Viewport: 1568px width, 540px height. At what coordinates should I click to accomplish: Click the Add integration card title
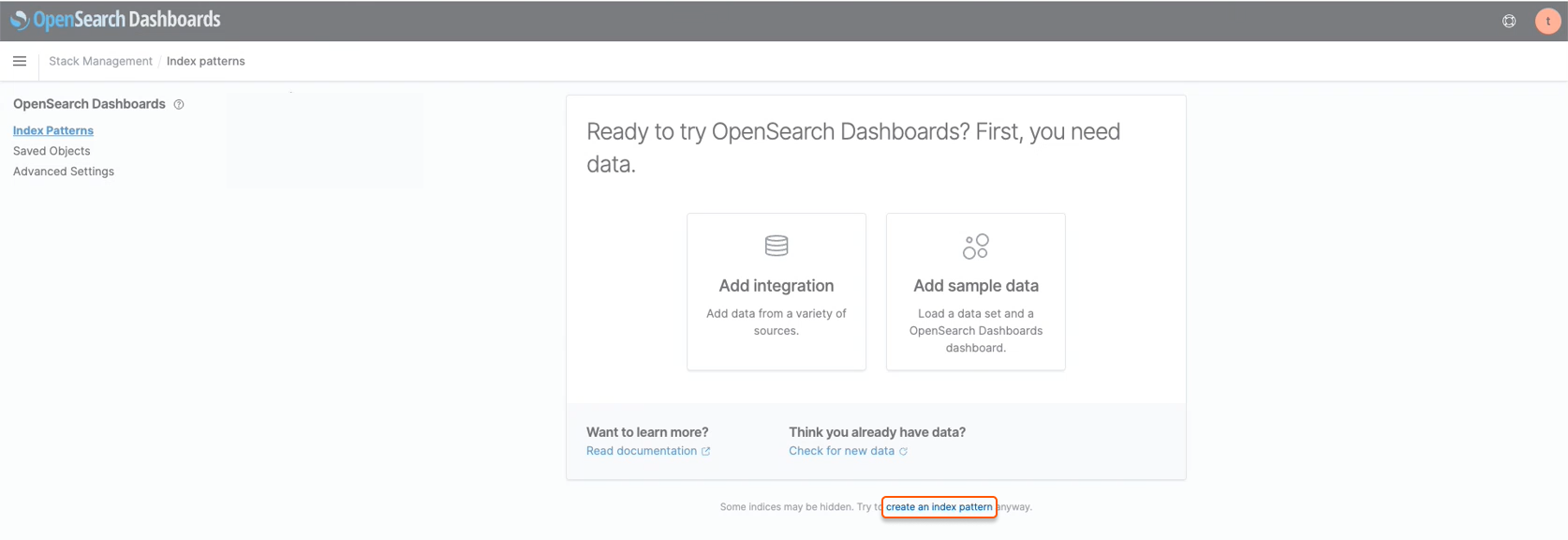coord(777,286)
